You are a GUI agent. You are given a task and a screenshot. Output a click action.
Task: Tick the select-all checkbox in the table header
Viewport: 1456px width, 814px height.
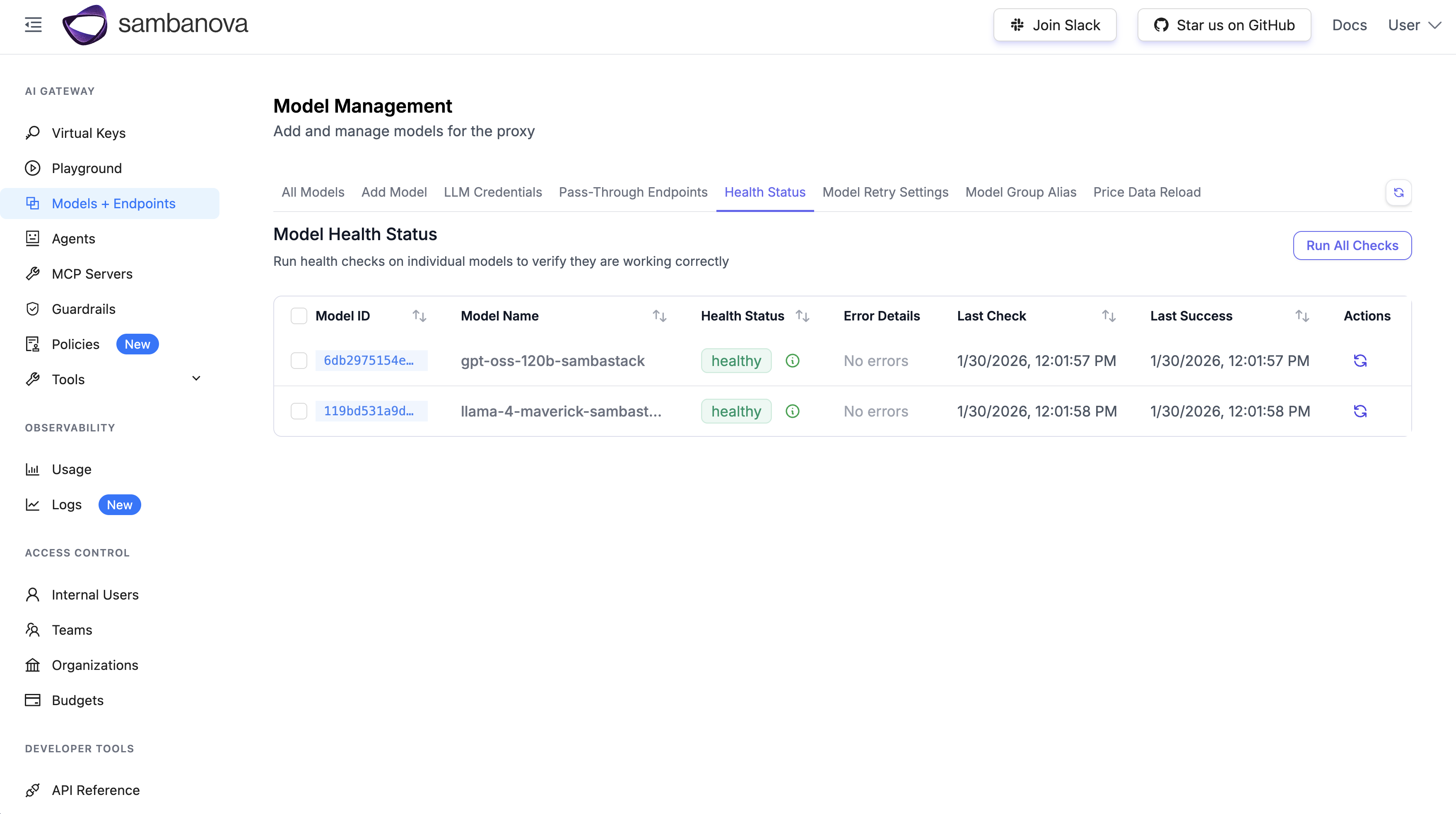tap(299, 316)
